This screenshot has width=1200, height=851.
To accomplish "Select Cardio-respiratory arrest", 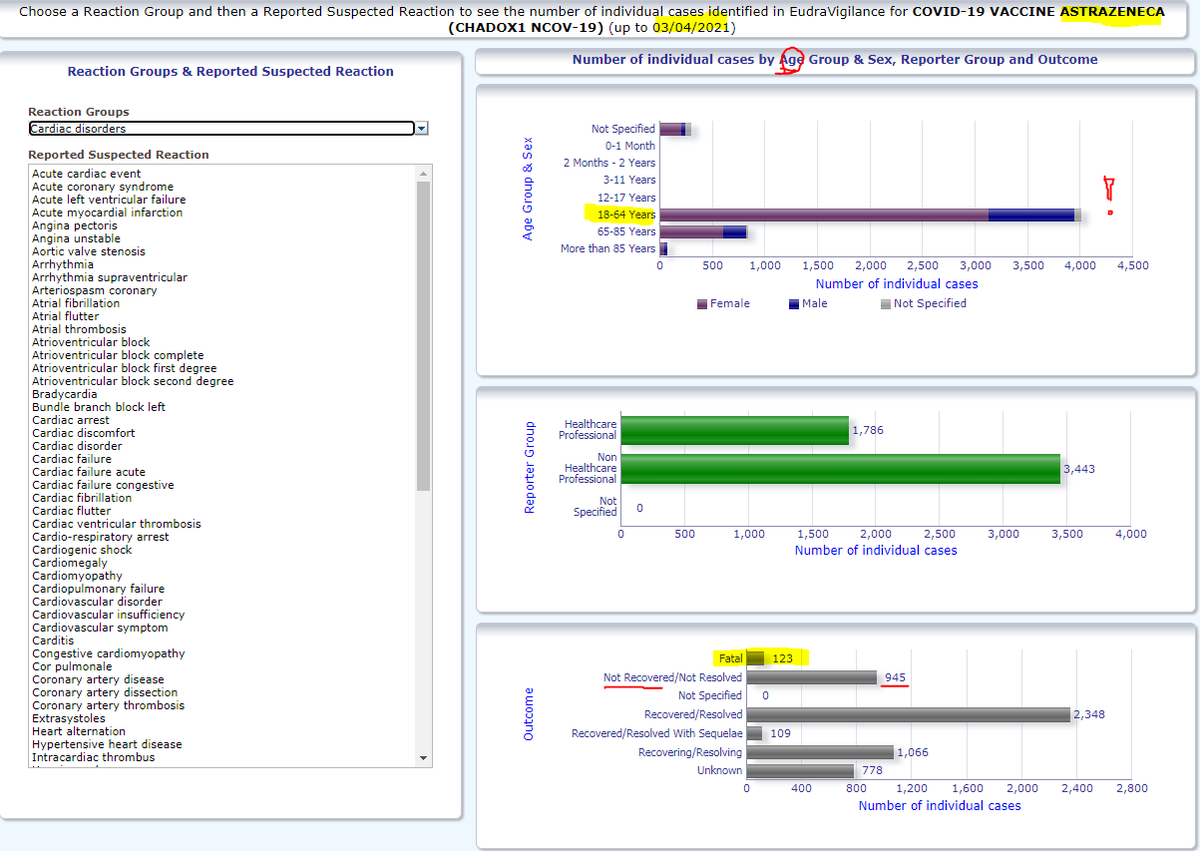I will pyautogui.click(x=100, y=537).
